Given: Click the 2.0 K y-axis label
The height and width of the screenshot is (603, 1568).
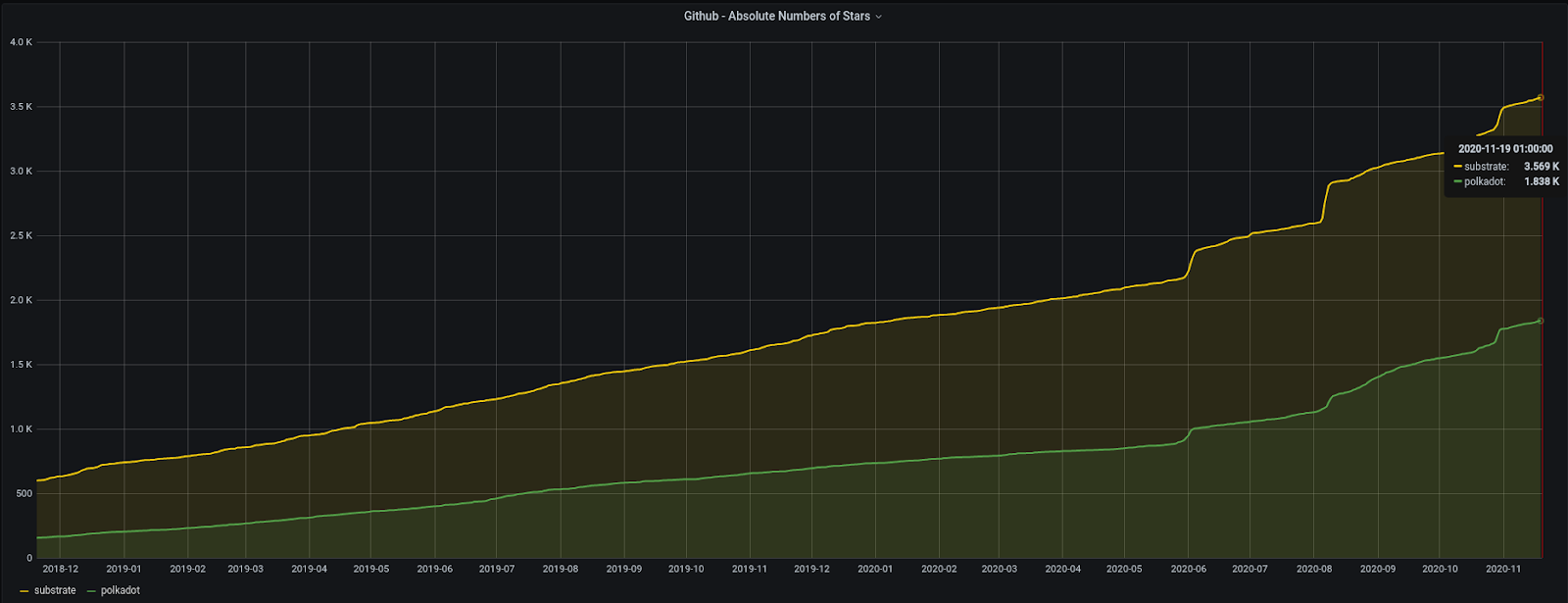Looking at the screenshot, I should pos(21,300).
